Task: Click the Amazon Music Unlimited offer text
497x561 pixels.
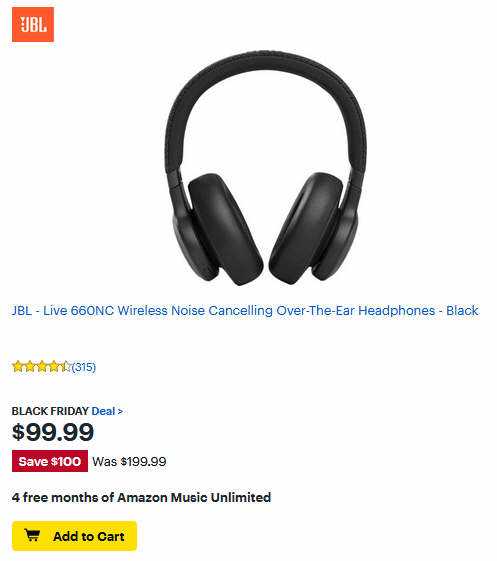Action: (141, 498)
